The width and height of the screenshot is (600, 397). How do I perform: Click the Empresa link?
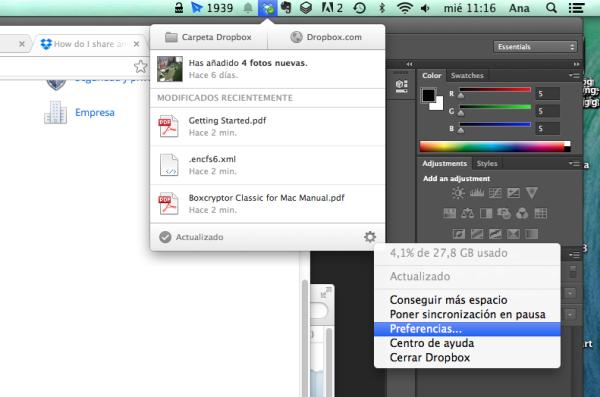tap(95, 113)
